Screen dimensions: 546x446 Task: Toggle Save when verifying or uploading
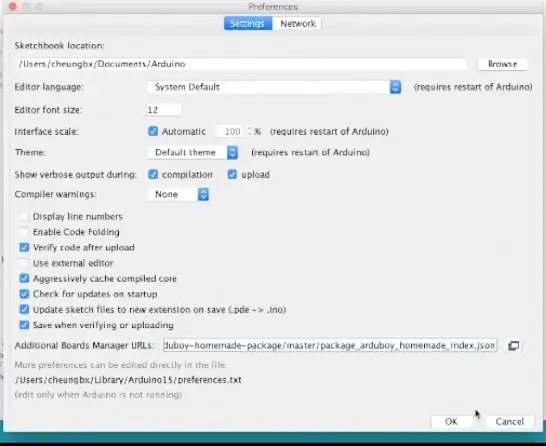tap(24, 325)
